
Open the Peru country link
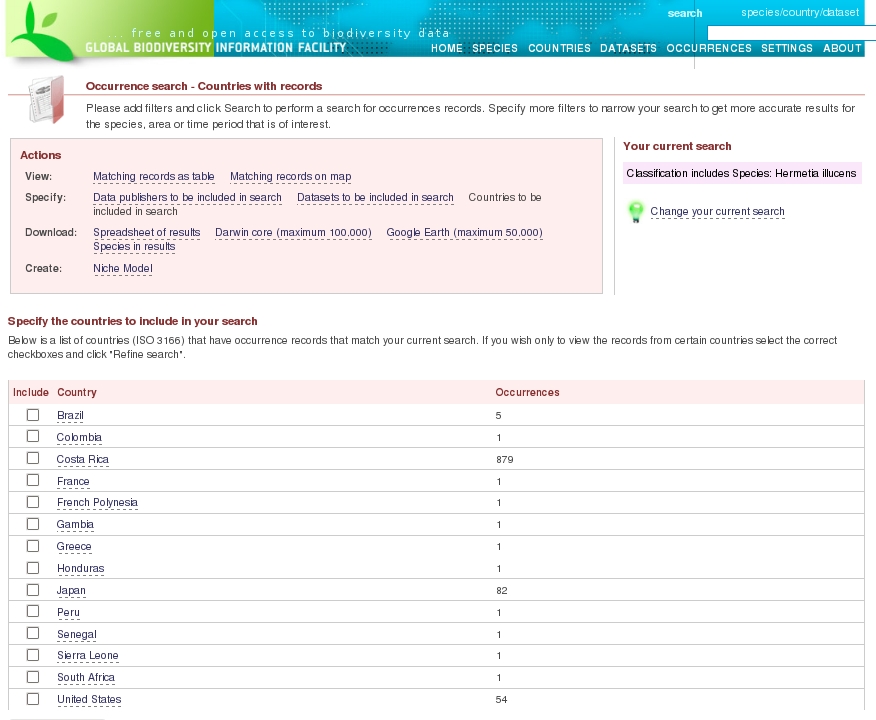[x=68, y=612]
